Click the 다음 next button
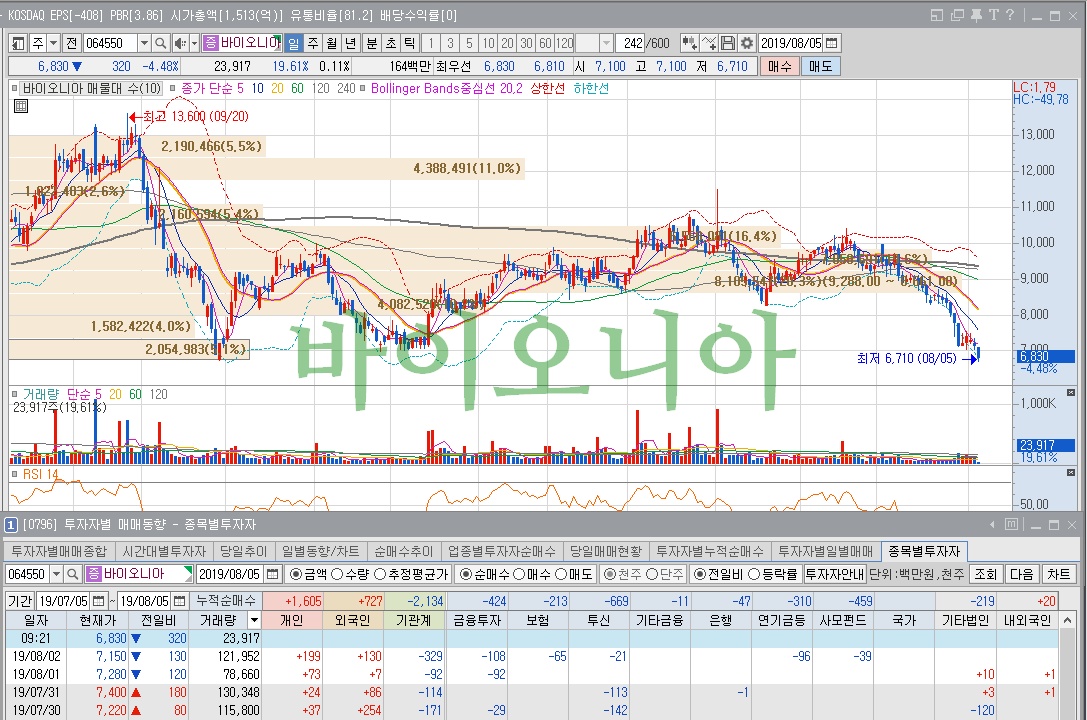 [1021, 574]
